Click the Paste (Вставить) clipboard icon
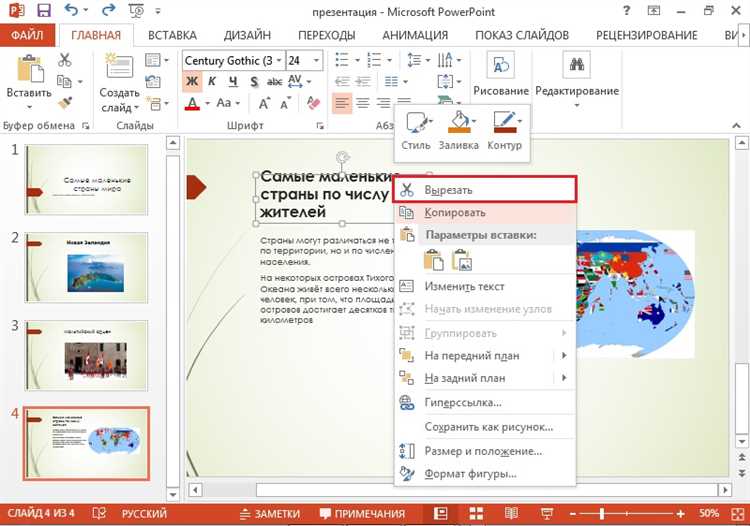Viewport: 750px width, 526px height. (x=29, y=68)
